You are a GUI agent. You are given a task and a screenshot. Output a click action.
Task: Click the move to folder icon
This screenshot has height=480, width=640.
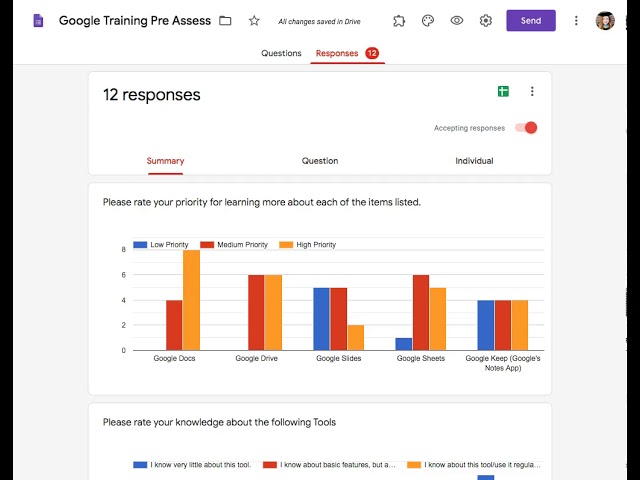pos(225,20)
